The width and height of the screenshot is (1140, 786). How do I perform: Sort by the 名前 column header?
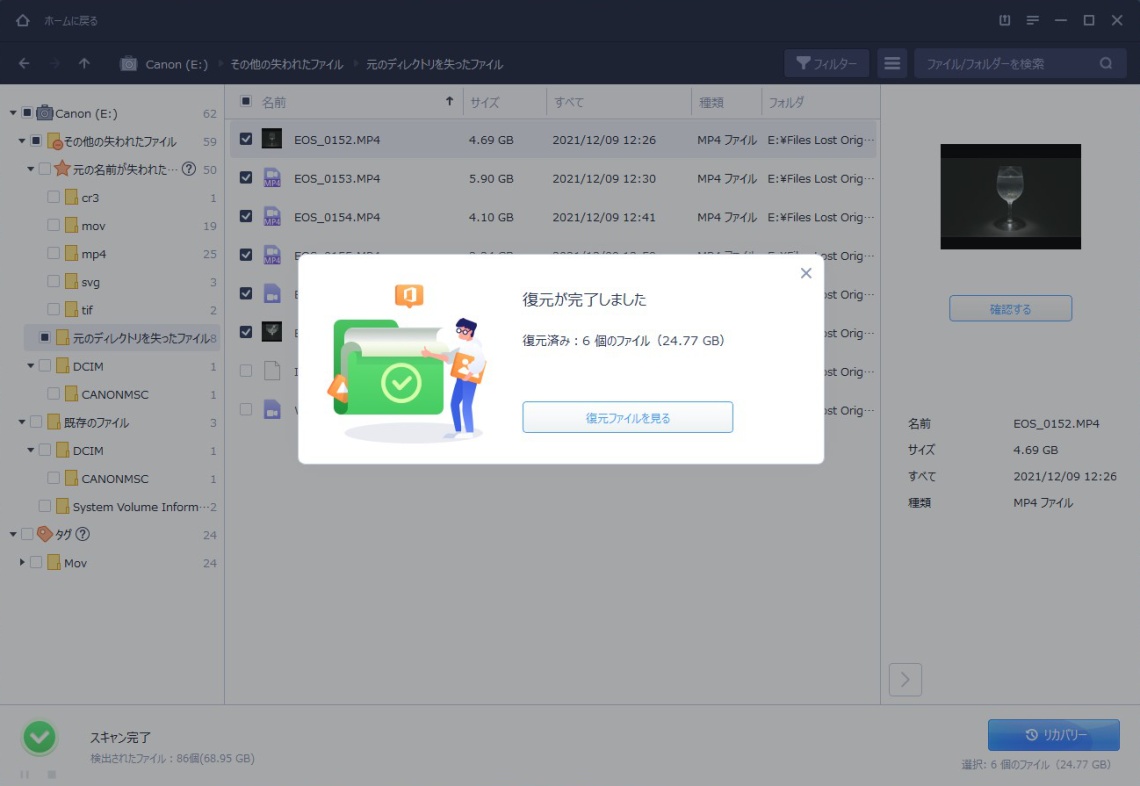(274, 103)
